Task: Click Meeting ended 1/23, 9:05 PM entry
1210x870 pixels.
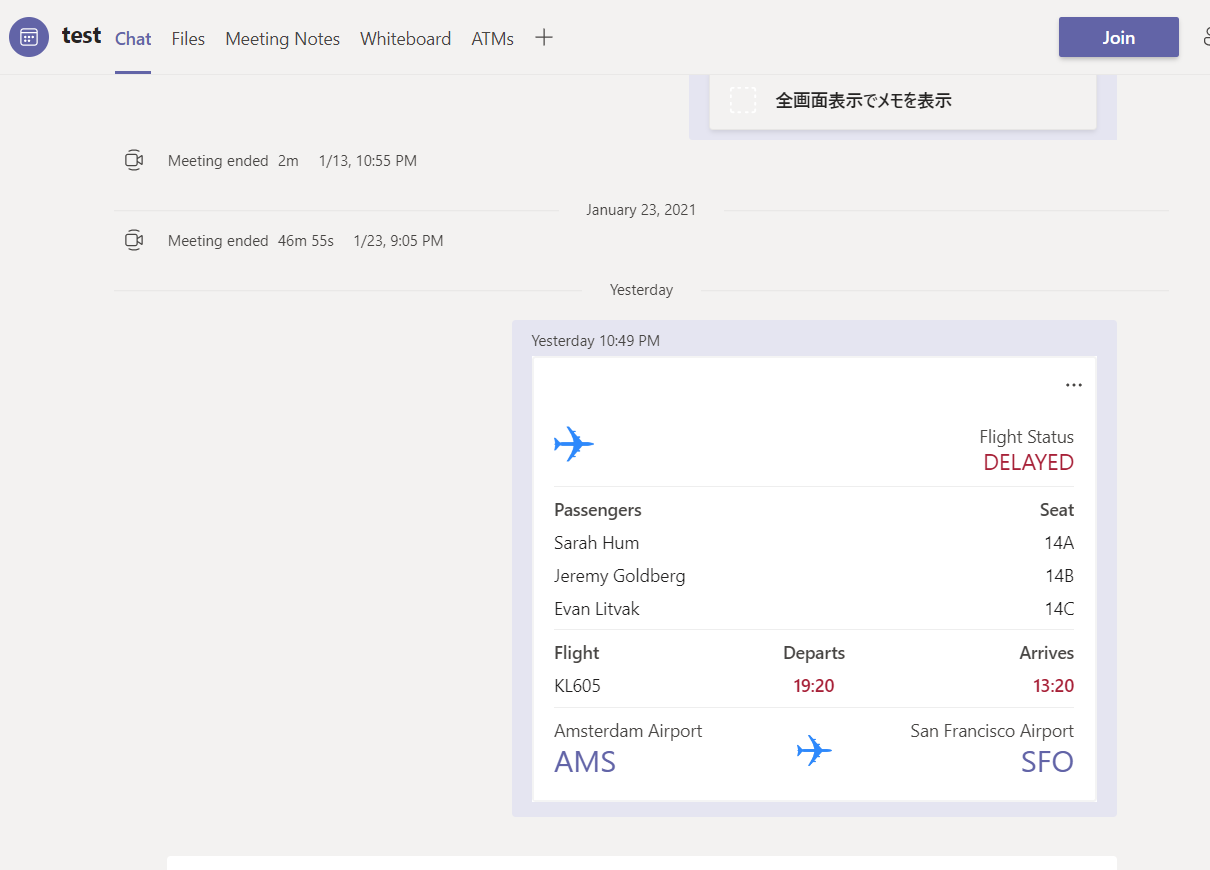Action: pyautogui.click(x=305, y=240)
